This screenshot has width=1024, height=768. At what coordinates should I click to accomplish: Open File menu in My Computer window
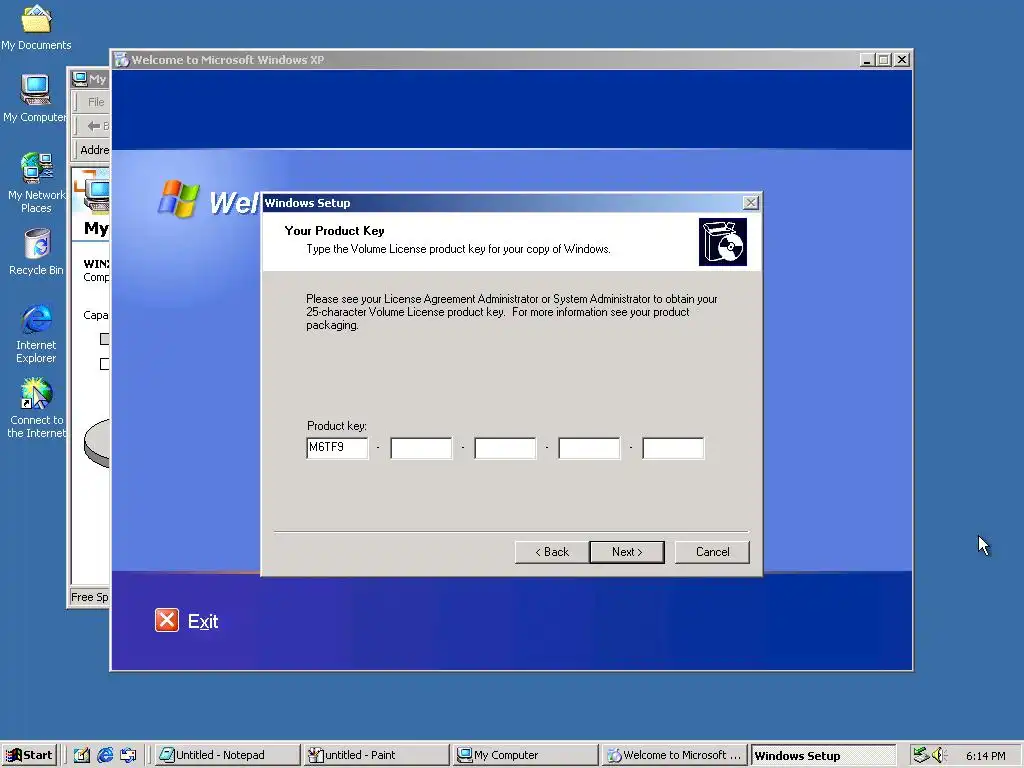pos(96,102)
